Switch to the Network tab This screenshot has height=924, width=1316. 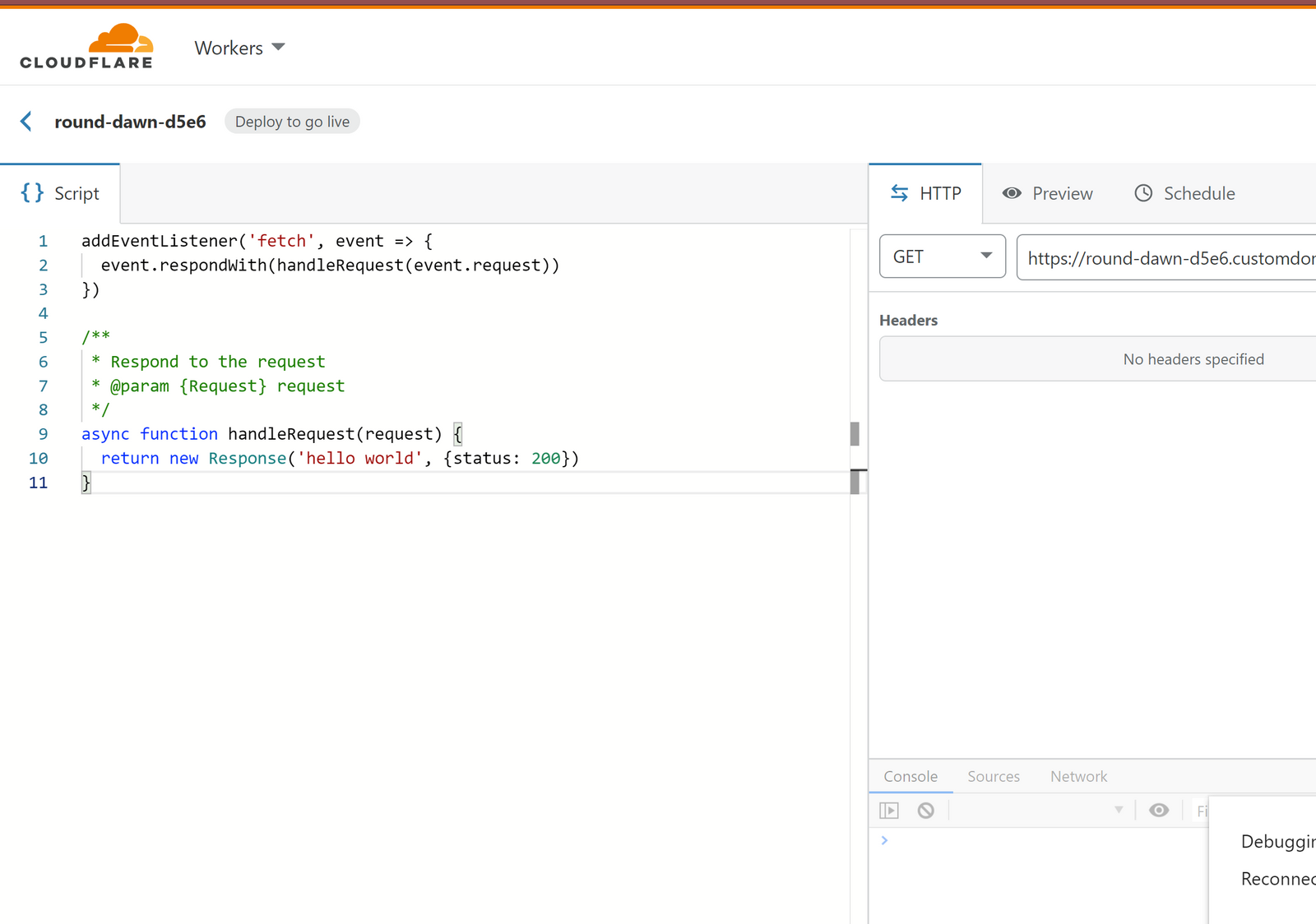[x=1078, y=776]
